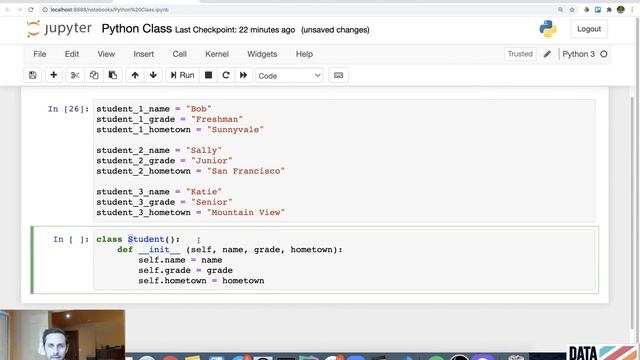The width and height of the screenshot is (640, 360).
Task: Rename the notebook title Python Class
Action: 136,29
